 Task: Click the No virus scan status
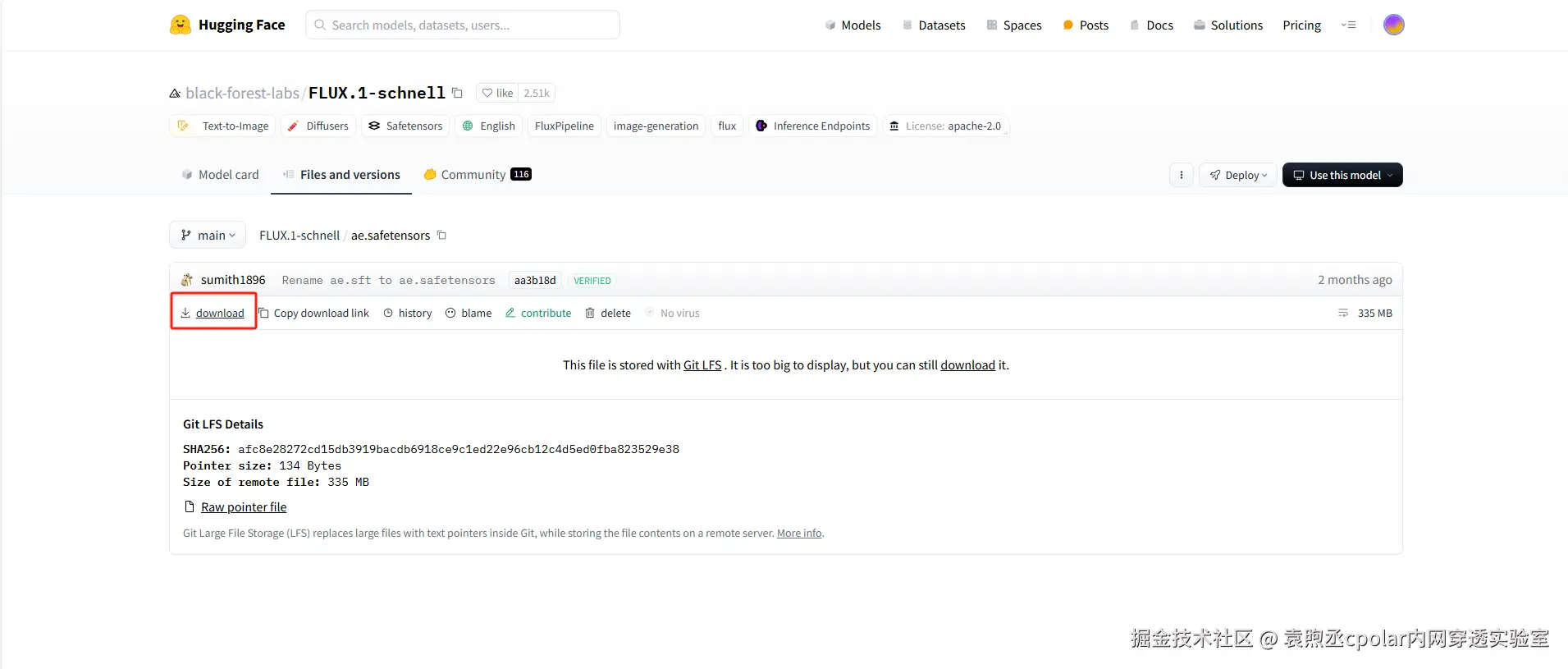(672, 313)
